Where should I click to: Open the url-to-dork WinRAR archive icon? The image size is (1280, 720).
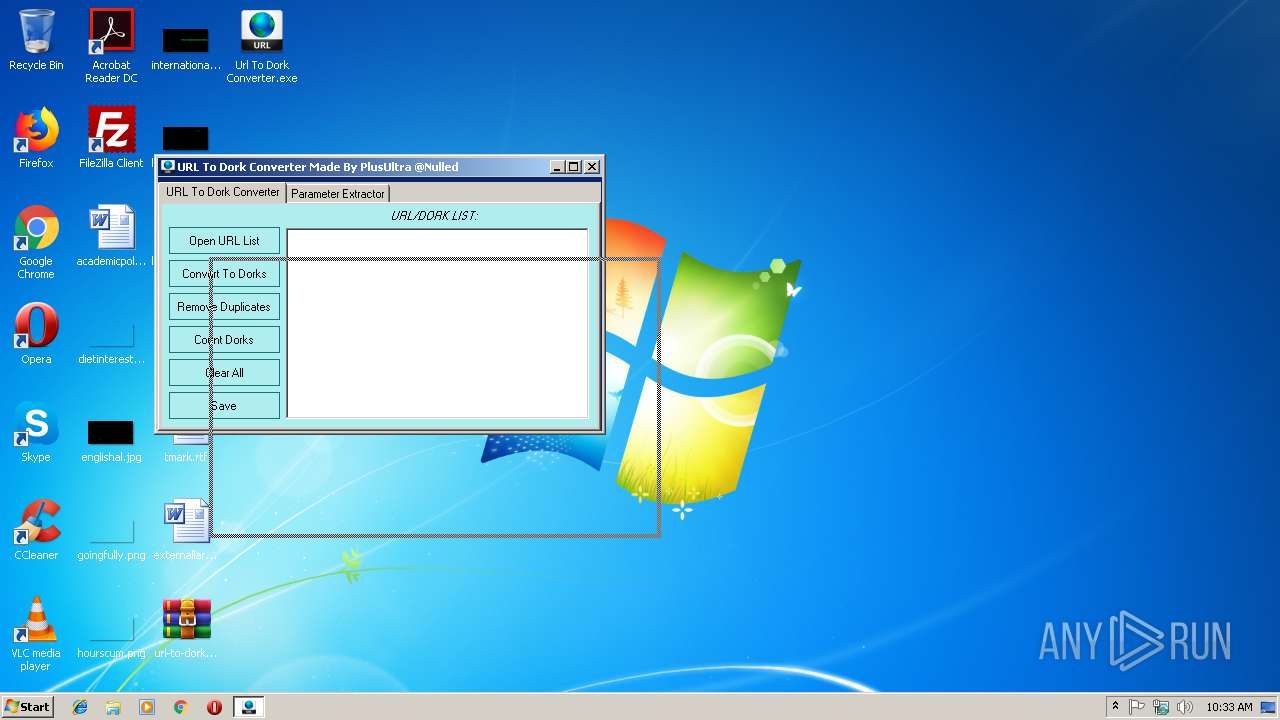click(186, 628)
